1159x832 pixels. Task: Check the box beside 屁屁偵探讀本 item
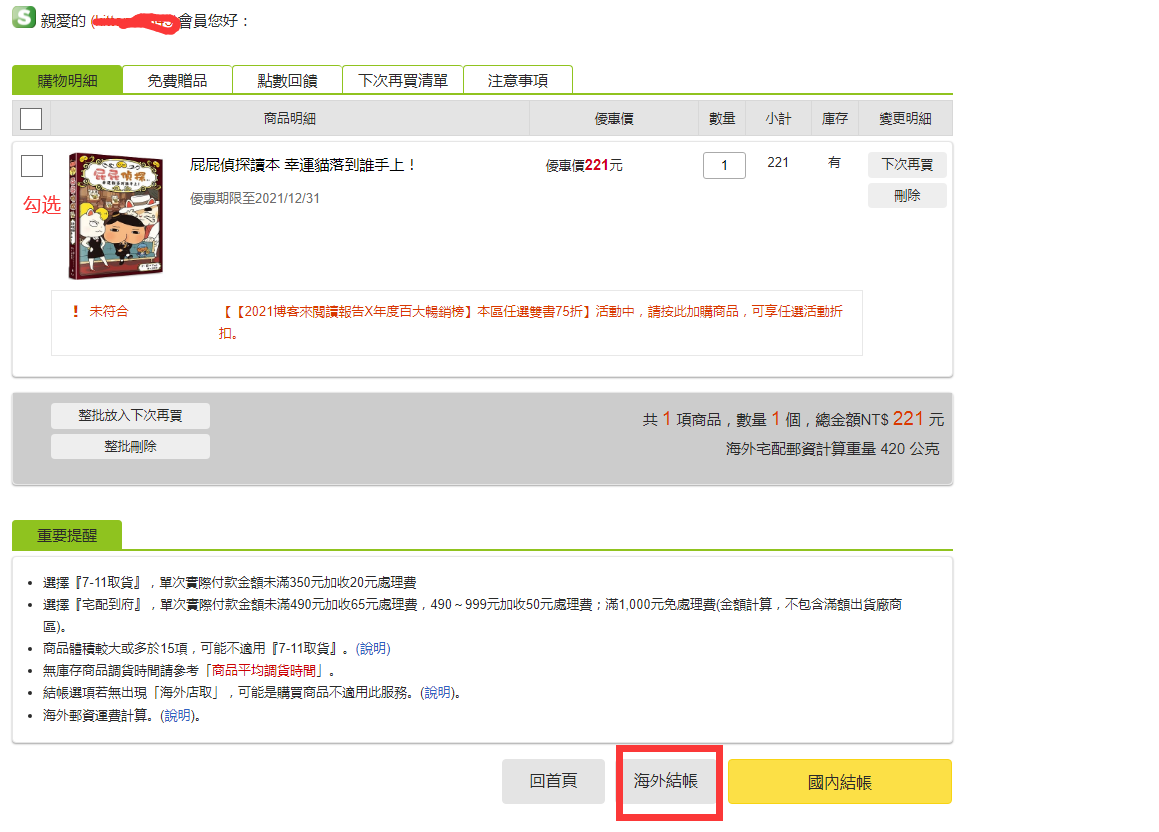(32, 166)
